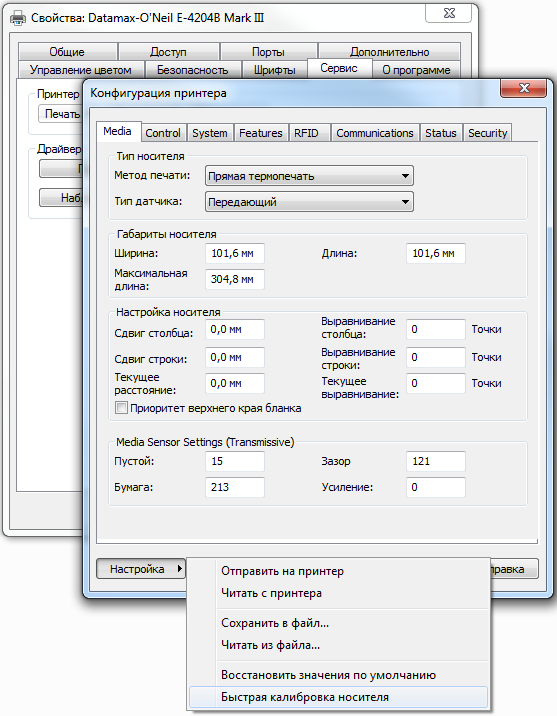Choose Восстановить значения по умолчанию
Screen dimensions: 557x716
coord(338,675)
